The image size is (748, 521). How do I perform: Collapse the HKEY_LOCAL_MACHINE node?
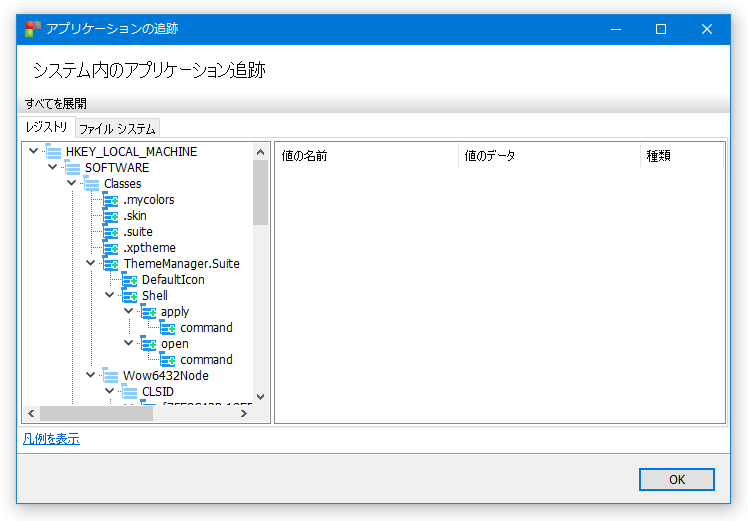tap(33, 151)
